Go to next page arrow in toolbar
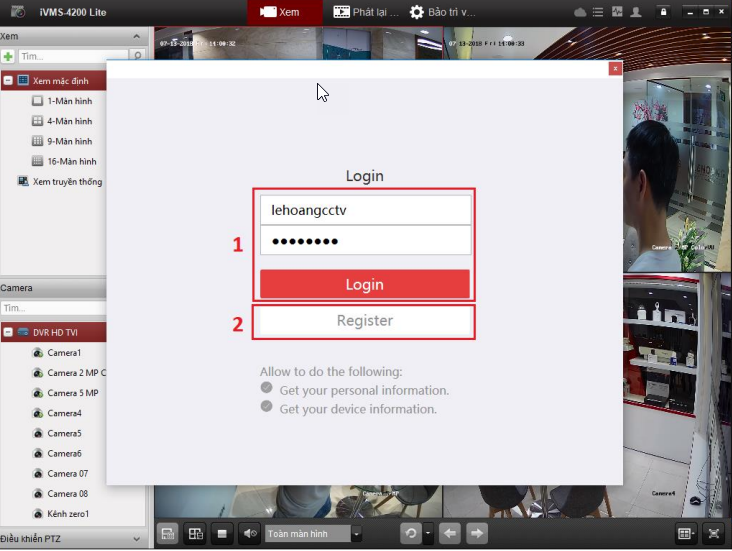The image size is (732, 551). [478, 533]
